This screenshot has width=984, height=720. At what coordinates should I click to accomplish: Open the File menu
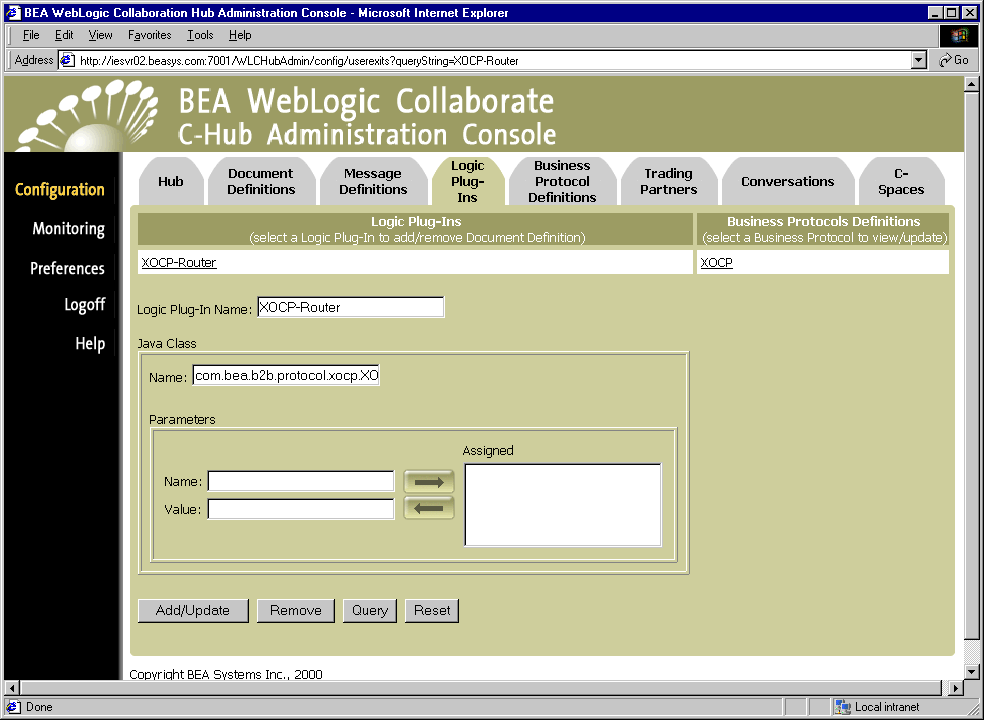(x=31, y=35)
